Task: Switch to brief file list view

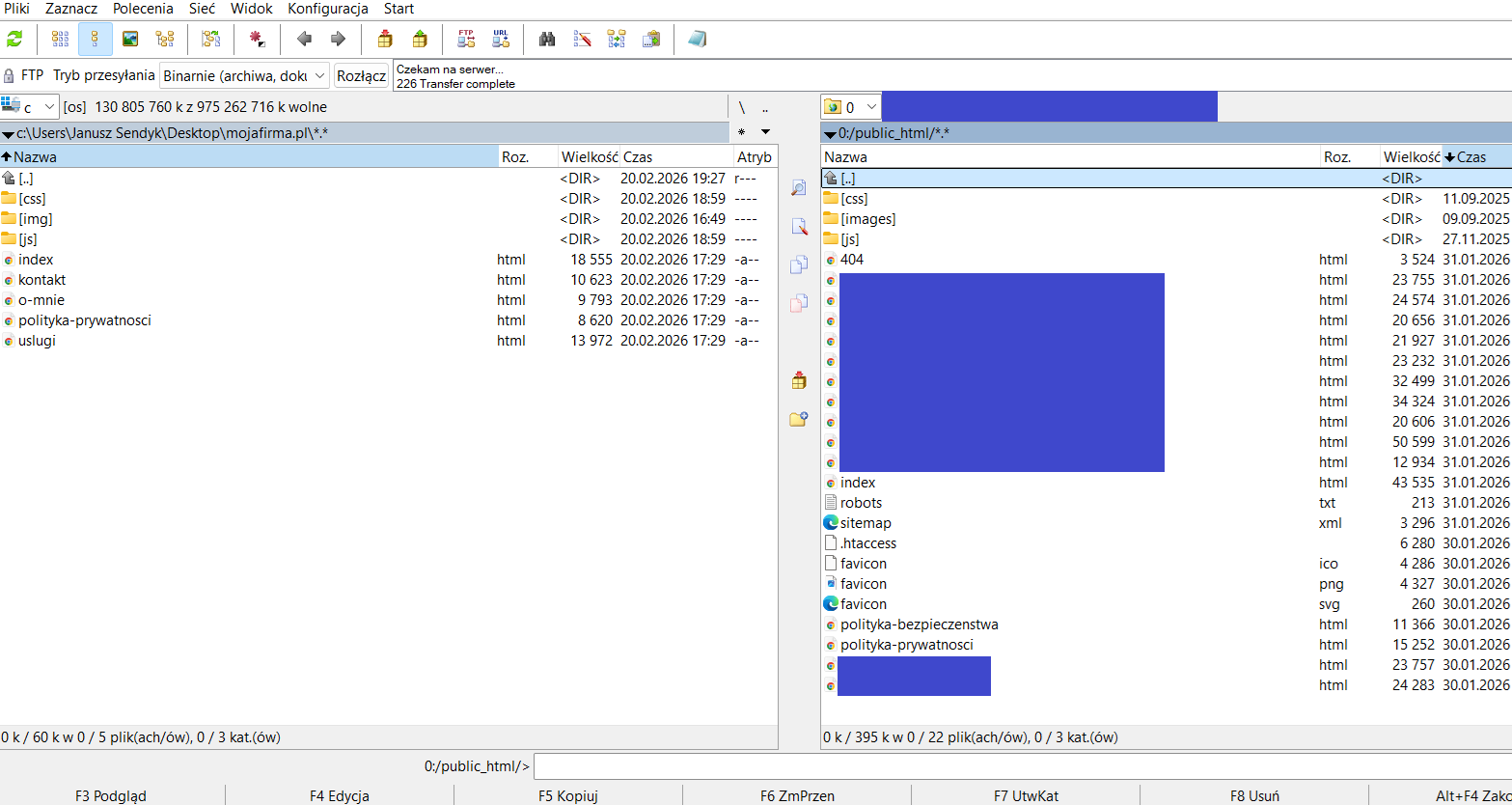Action: pyautogui.click(x=61, y=40)
